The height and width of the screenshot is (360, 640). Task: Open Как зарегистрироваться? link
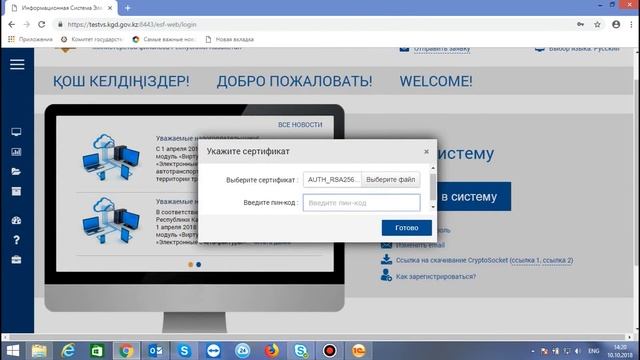436,276
